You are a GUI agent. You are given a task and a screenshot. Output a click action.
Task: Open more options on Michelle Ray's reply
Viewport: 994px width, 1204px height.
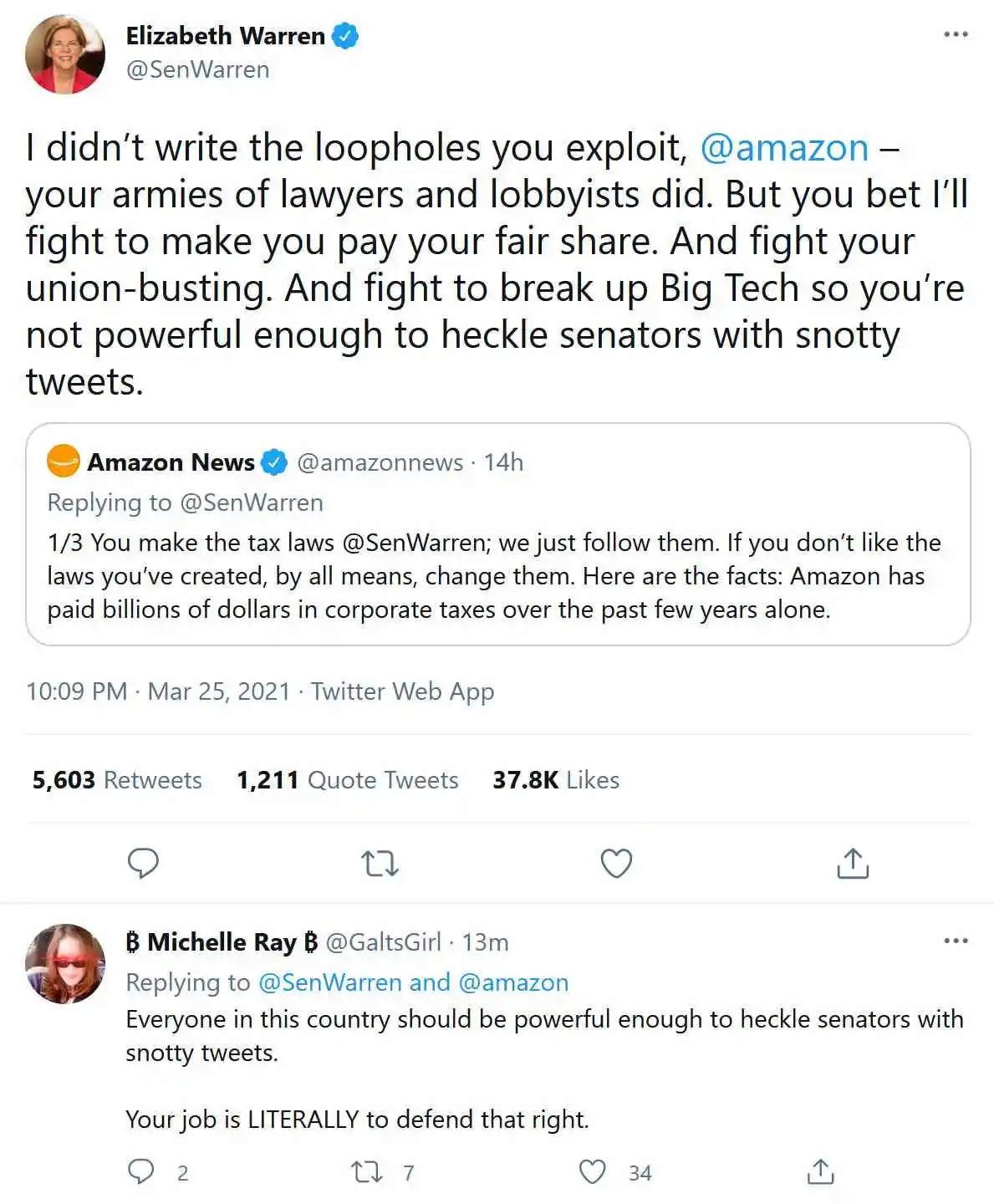(x=956, y=941)
